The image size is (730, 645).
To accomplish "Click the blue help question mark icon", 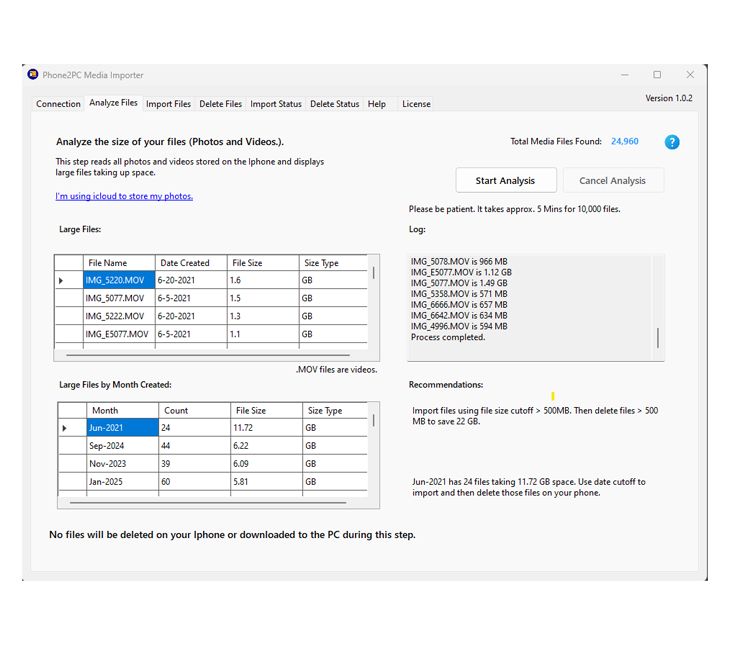I will click(x=672, y=142).
